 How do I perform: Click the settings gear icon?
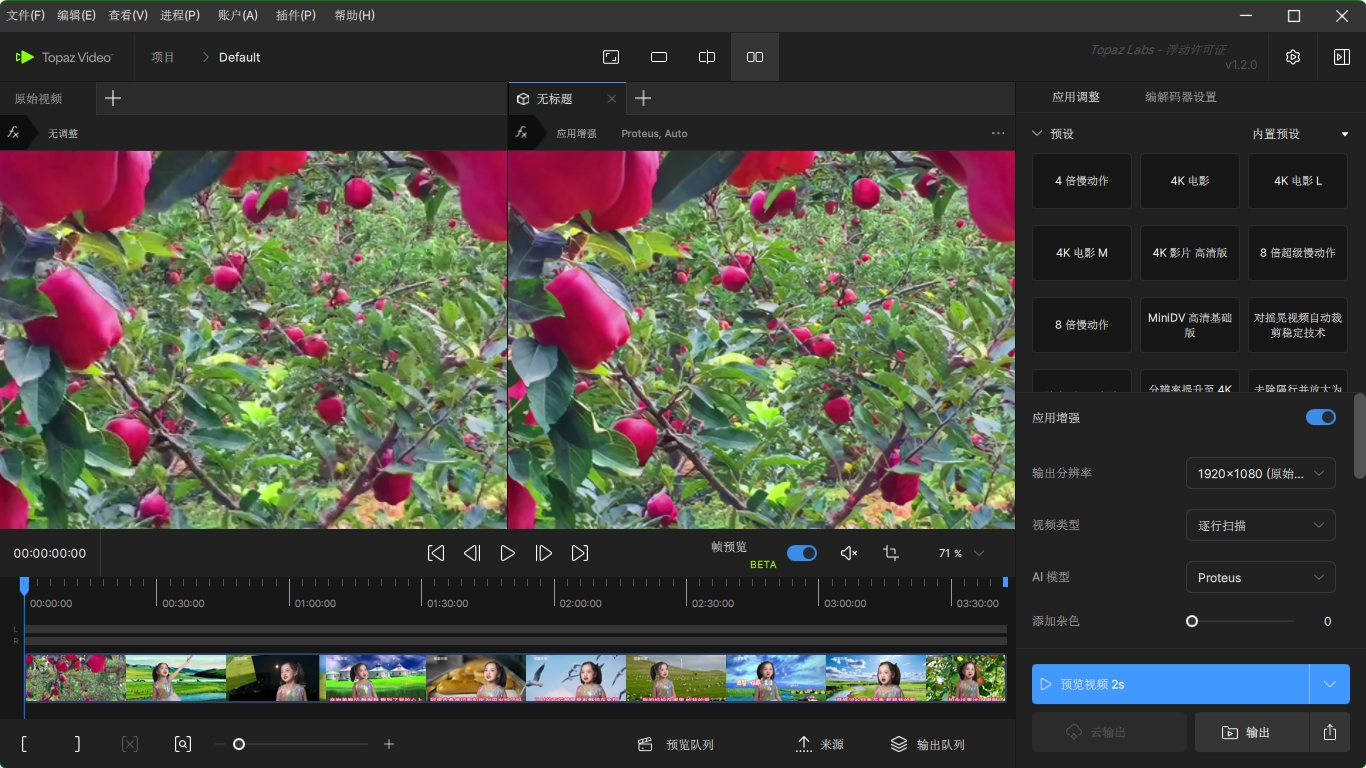point(1293,57)
